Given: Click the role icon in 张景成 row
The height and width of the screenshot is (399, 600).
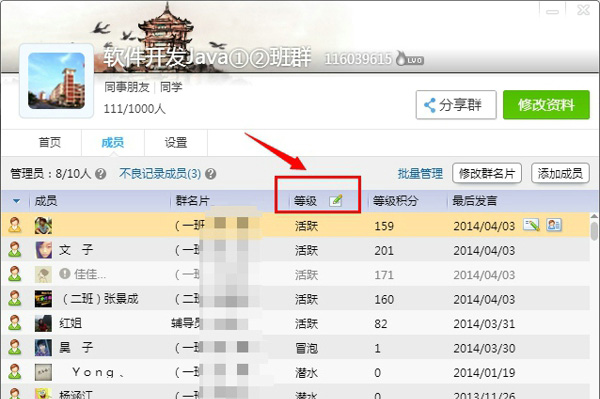Looking at the screenshot, I should pyautogui.click(x=15, y=298).
